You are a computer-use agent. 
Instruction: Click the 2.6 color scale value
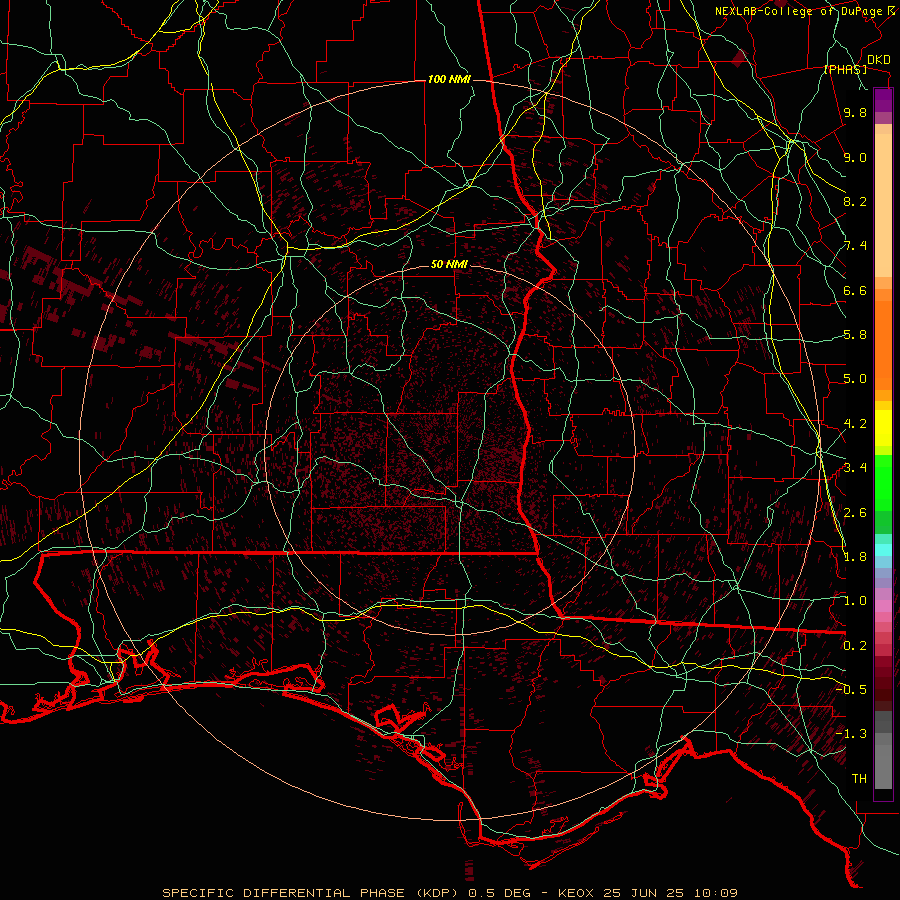click(855, 513)
